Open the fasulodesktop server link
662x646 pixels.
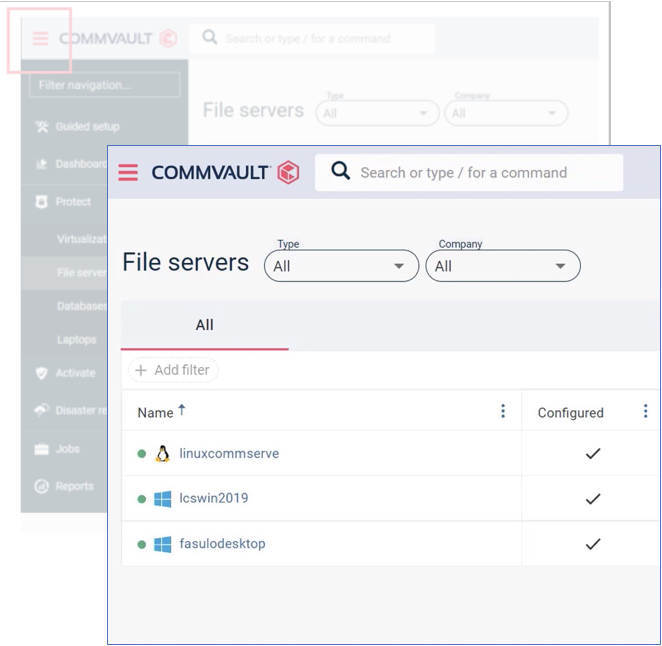tap(222, 543)
